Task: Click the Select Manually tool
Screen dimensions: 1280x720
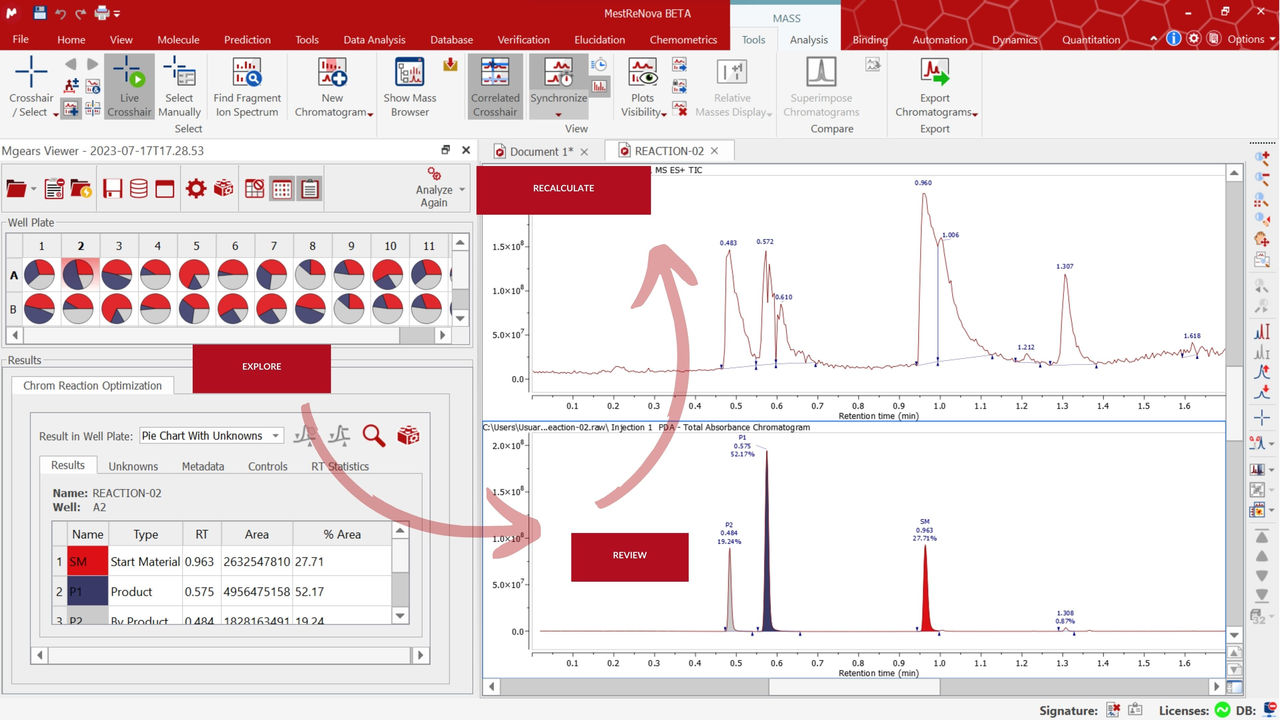Action: [179, 86]
